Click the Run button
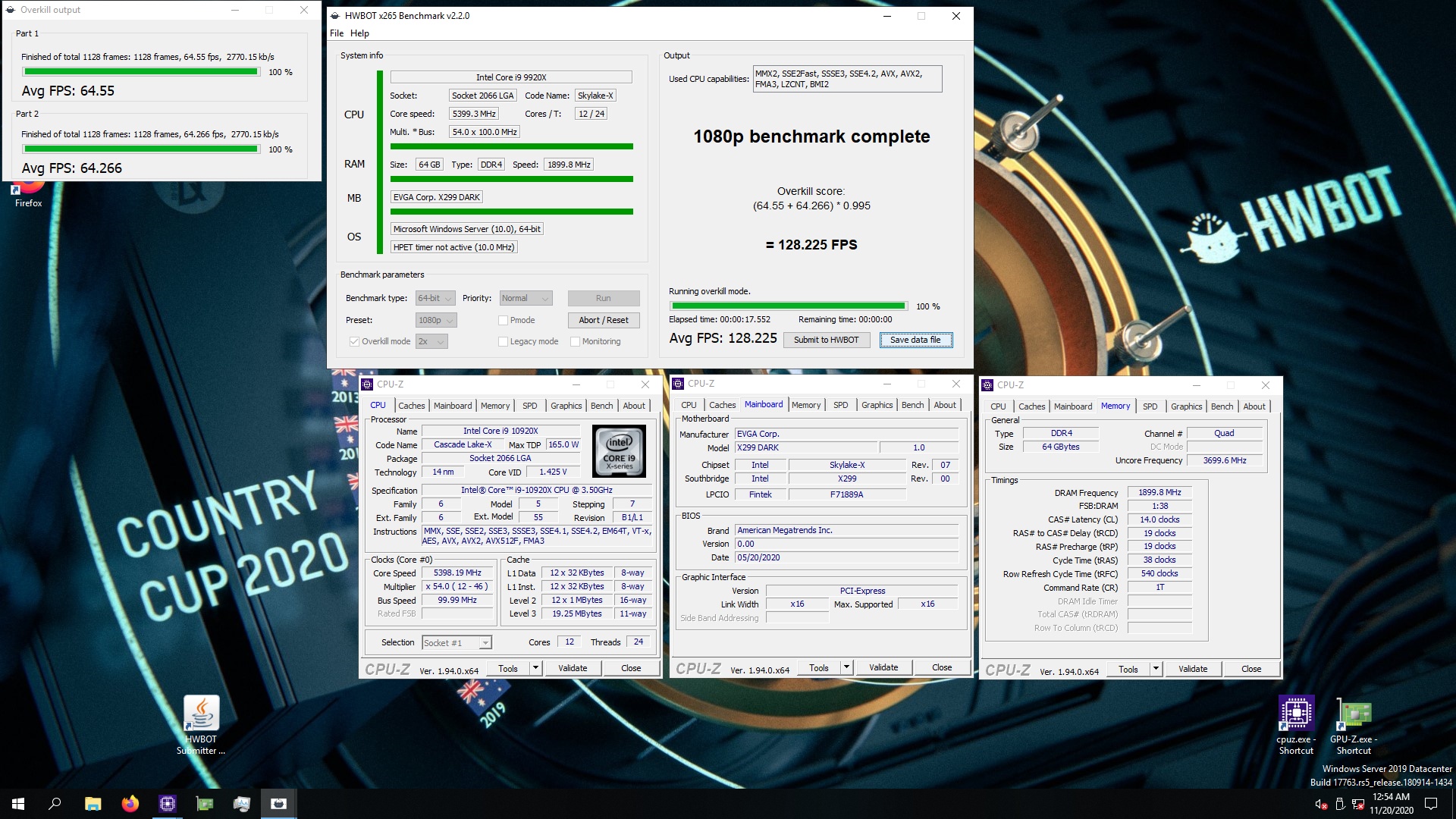 point(604,298)
